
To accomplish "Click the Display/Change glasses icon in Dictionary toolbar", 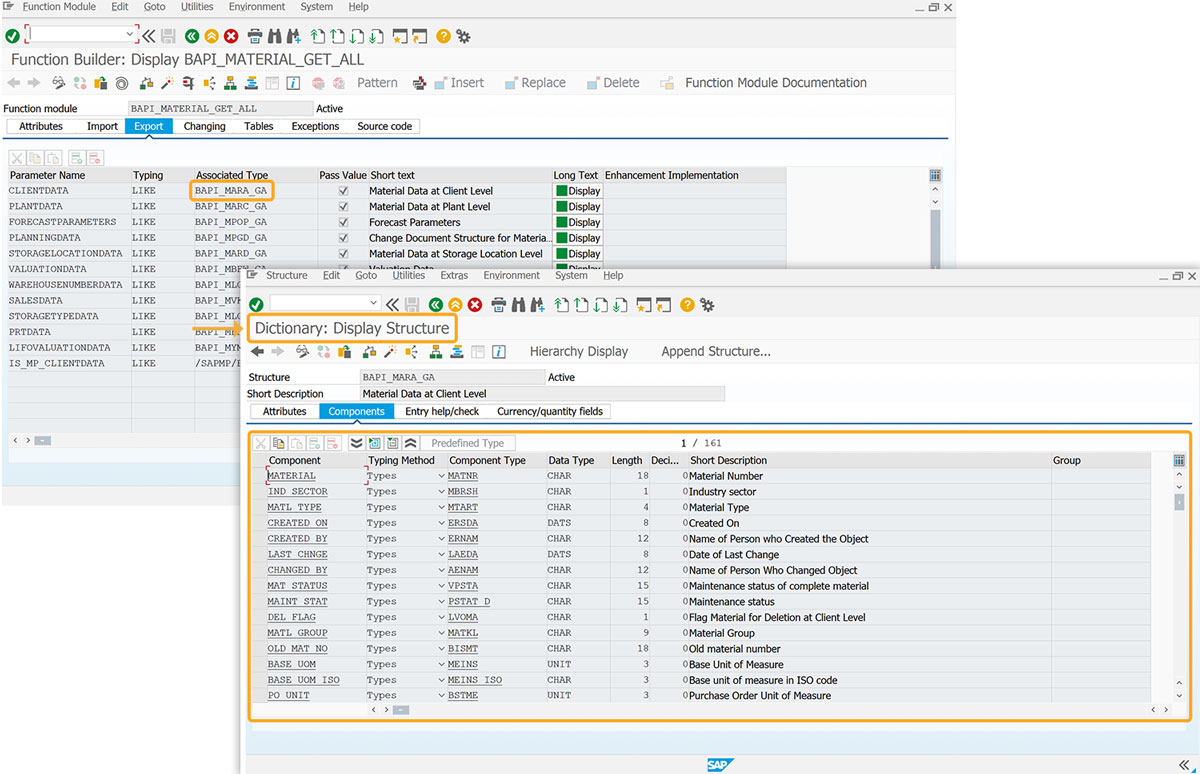I will pos(303,351).
